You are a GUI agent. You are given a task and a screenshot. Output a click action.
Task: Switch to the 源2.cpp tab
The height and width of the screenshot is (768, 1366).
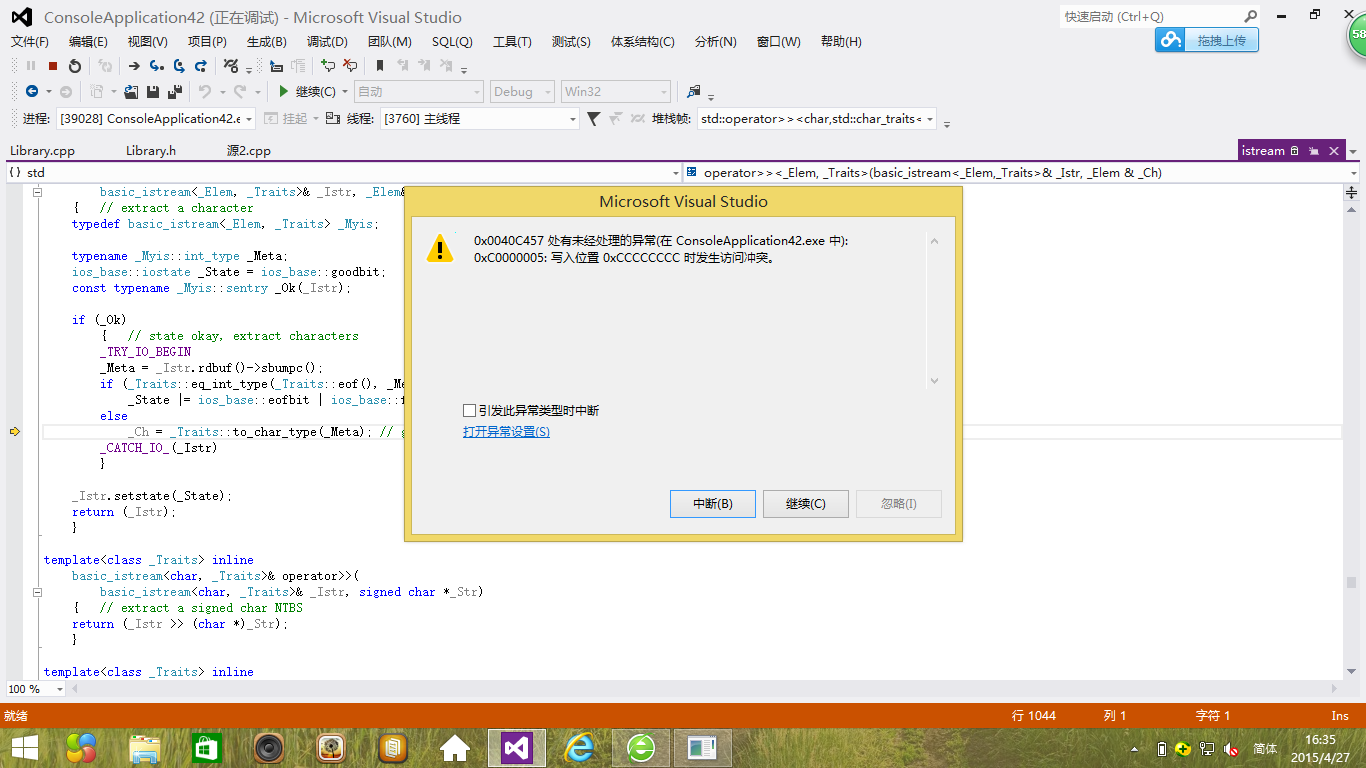tap(248, 151)
